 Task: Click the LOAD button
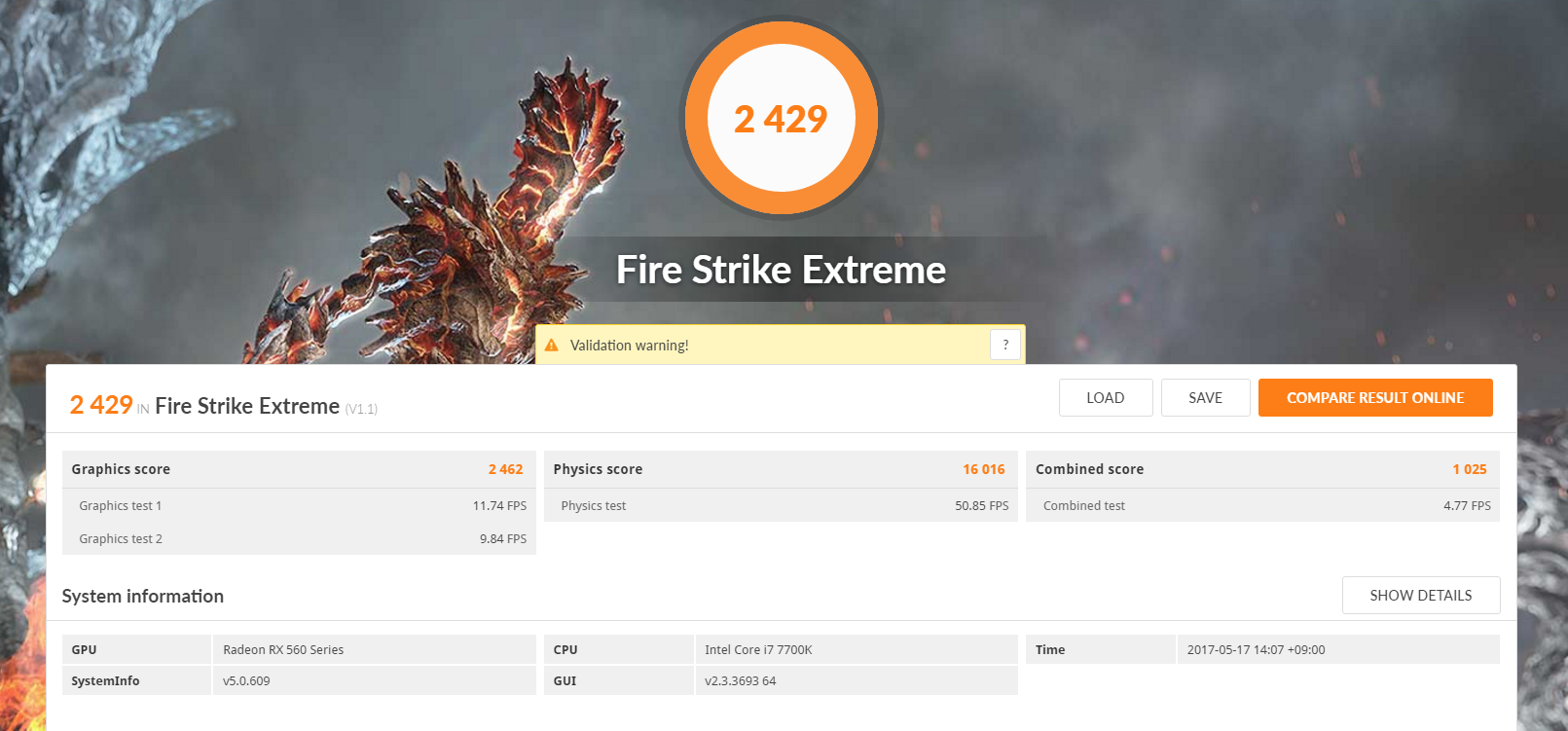[x=1106, y=397]
